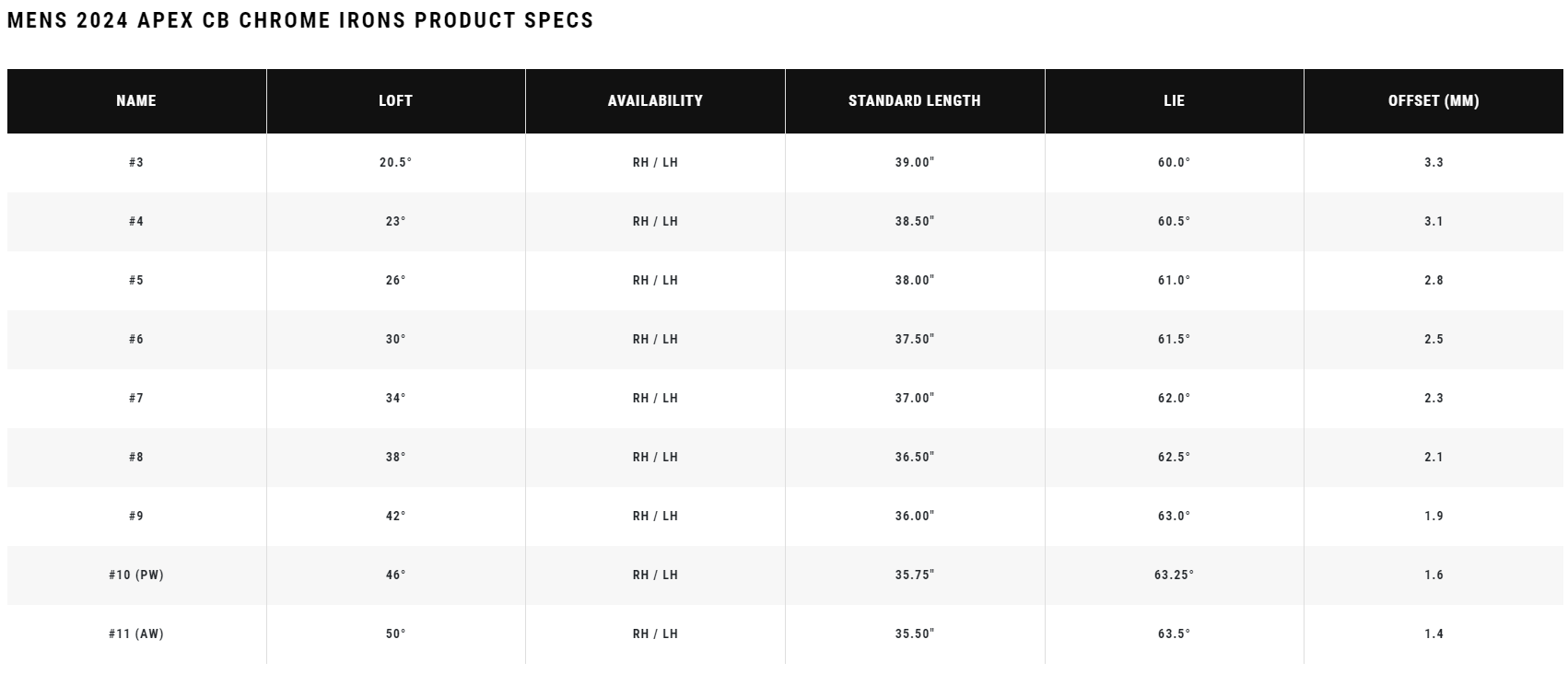Select the 38.00" standard length cell

click(914, 281)
